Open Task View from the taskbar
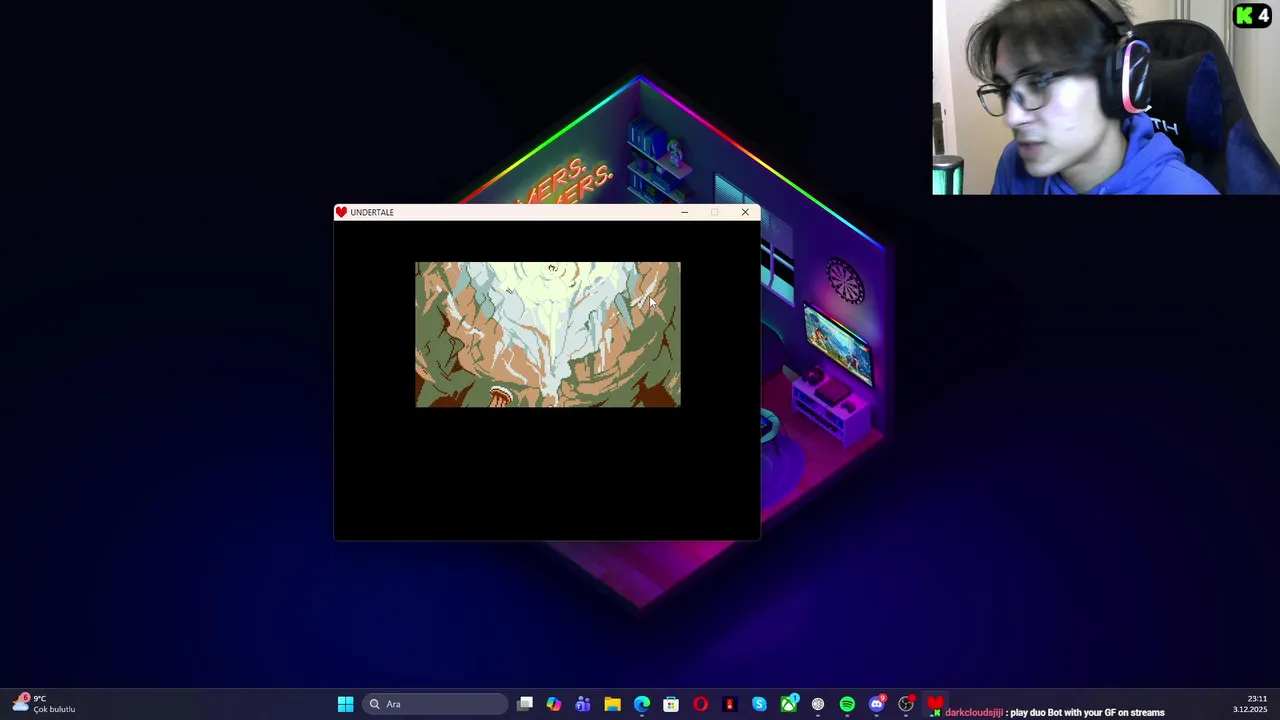Viewport: 1280px width, 720px height. coord(525,704)
